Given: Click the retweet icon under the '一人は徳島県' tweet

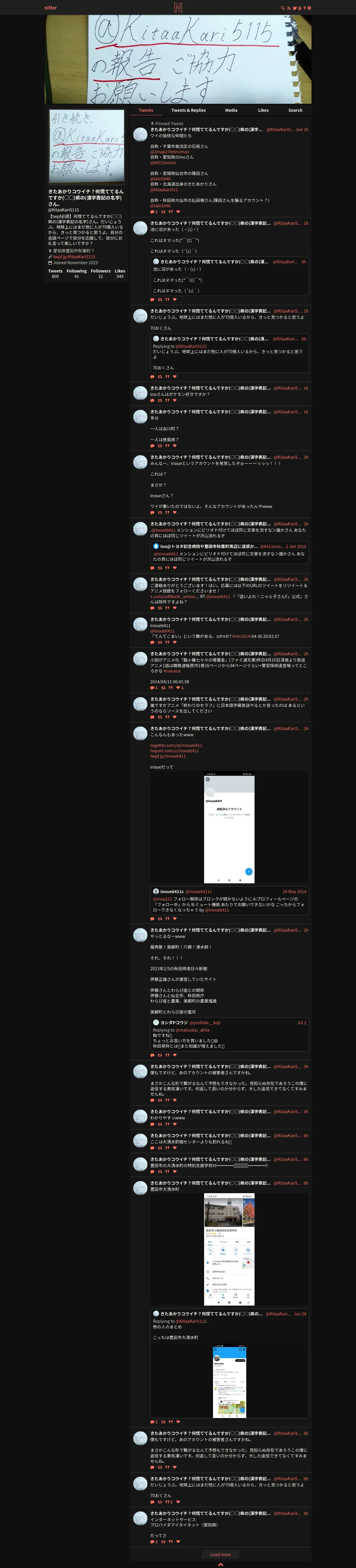Looking at the screenshot, I should [x=159, y=446].
